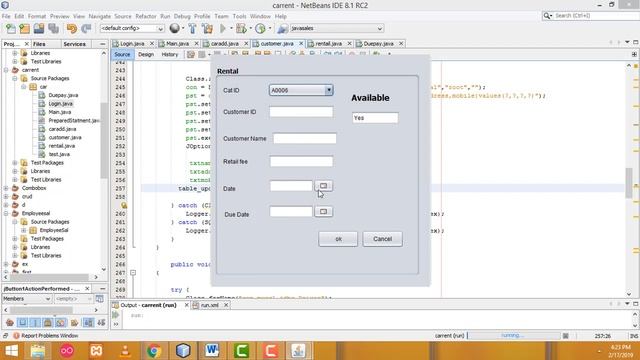Switch to the rental.java tab

tap(328, 43)
